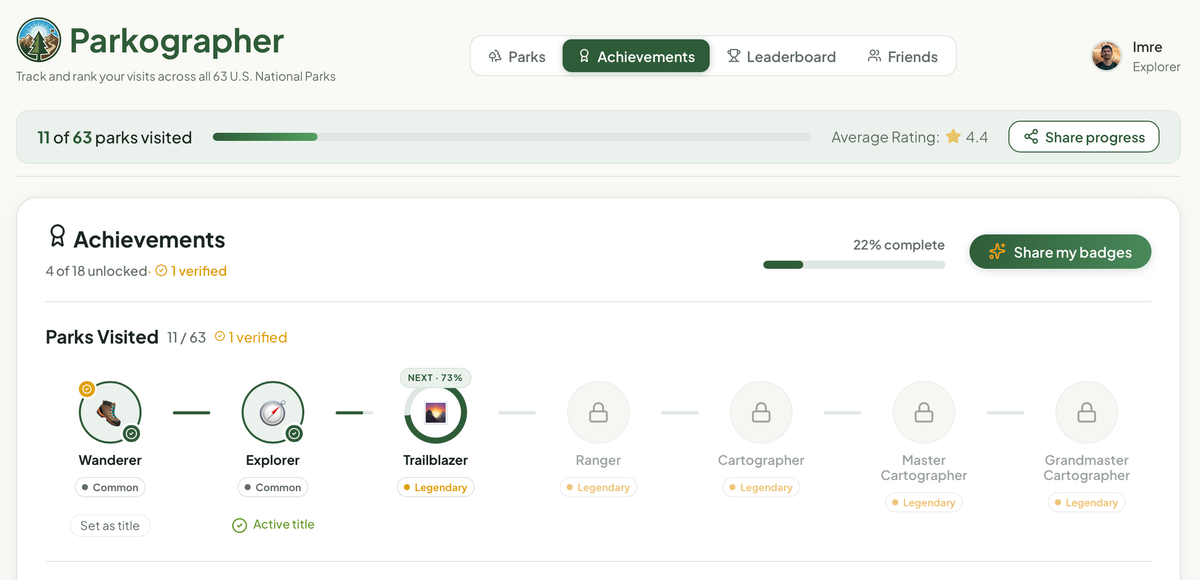Screen dimensions: 1200x580
Task: Click the 4 of 18 unlocked text
Action: [96, 271]
